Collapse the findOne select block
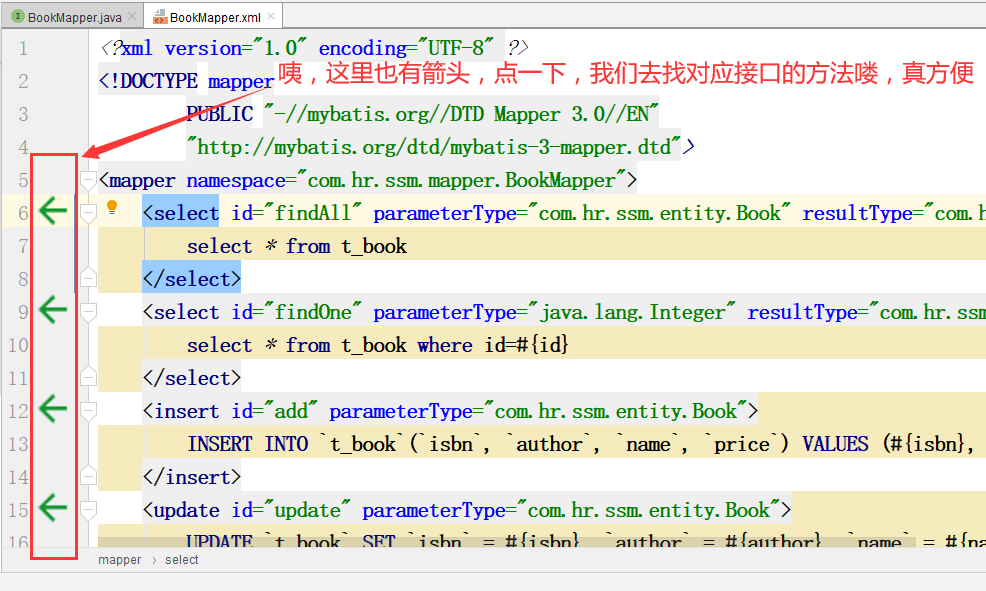Screen dimensions: 986x591 (88, 311)
